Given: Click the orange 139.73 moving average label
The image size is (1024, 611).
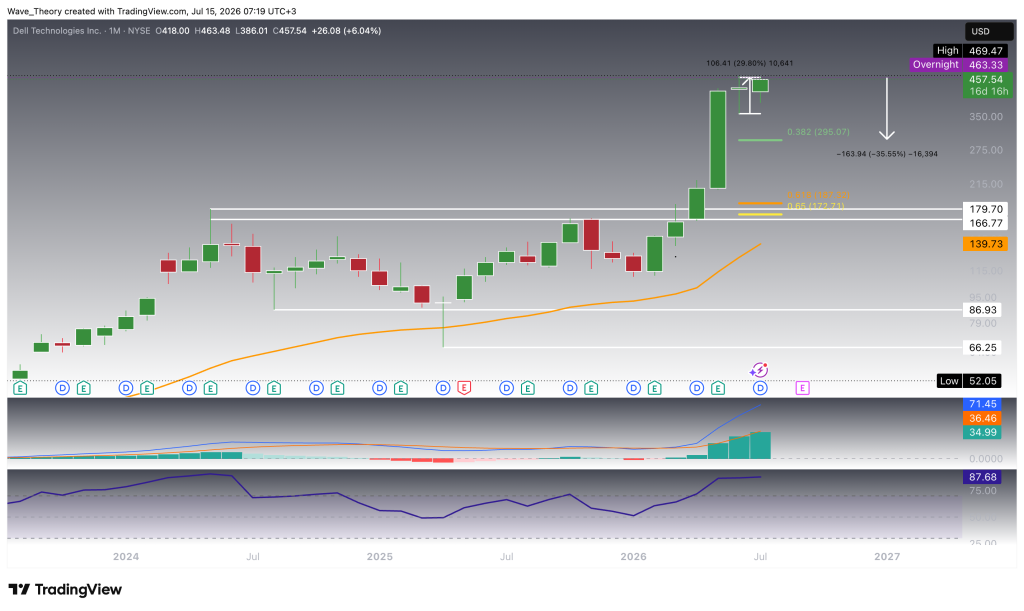Looking at the screenshot, I should tap(985, 243).
